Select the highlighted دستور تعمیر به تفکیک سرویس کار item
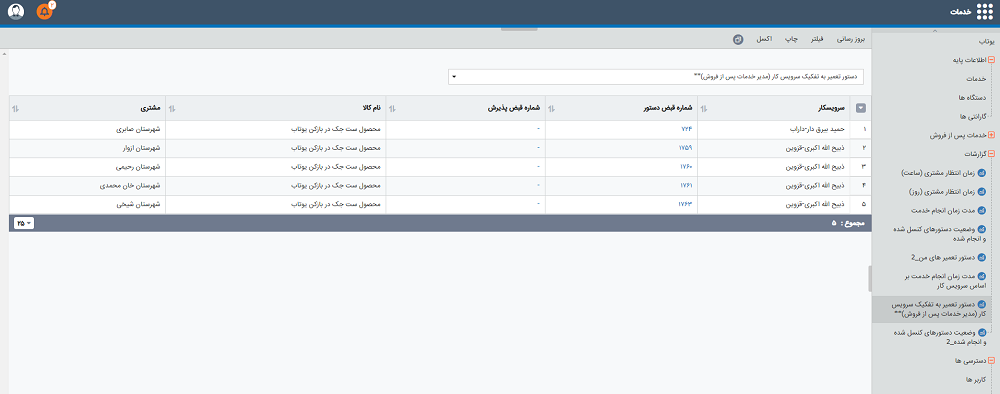 936,309
